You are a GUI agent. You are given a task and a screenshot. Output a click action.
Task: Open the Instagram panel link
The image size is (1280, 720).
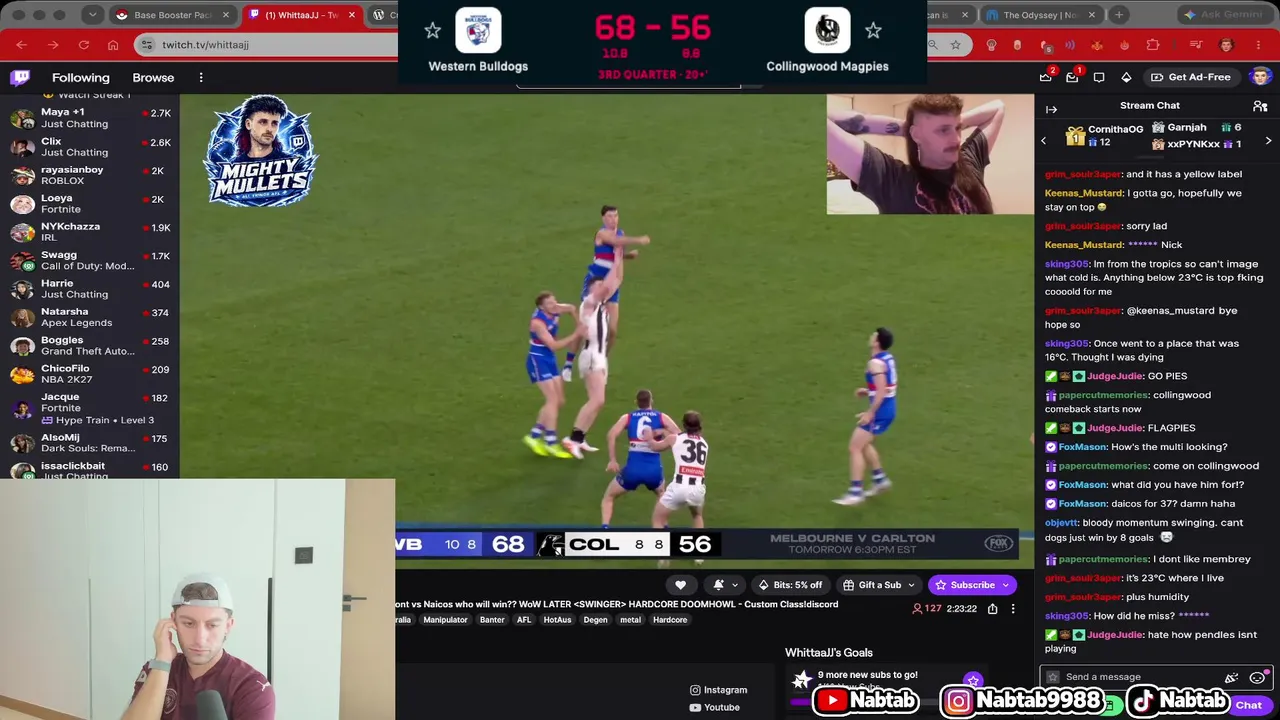(x=719, y=690)
